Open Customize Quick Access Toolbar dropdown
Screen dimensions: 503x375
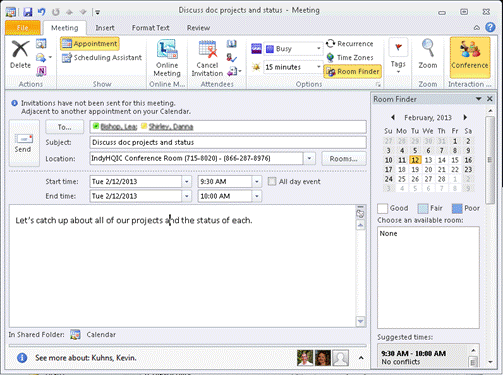[97, 12]
